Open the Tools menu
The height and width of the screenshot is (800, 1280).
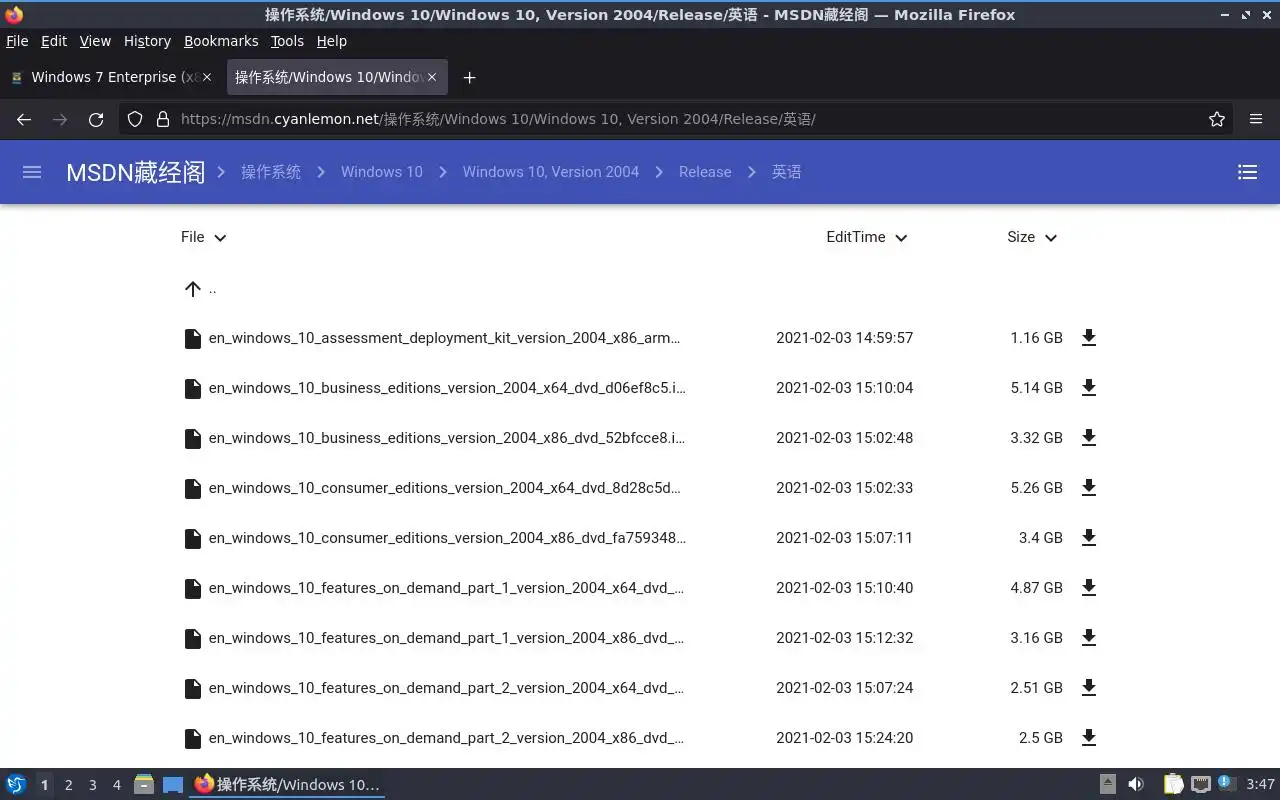(x=287, y=41)
